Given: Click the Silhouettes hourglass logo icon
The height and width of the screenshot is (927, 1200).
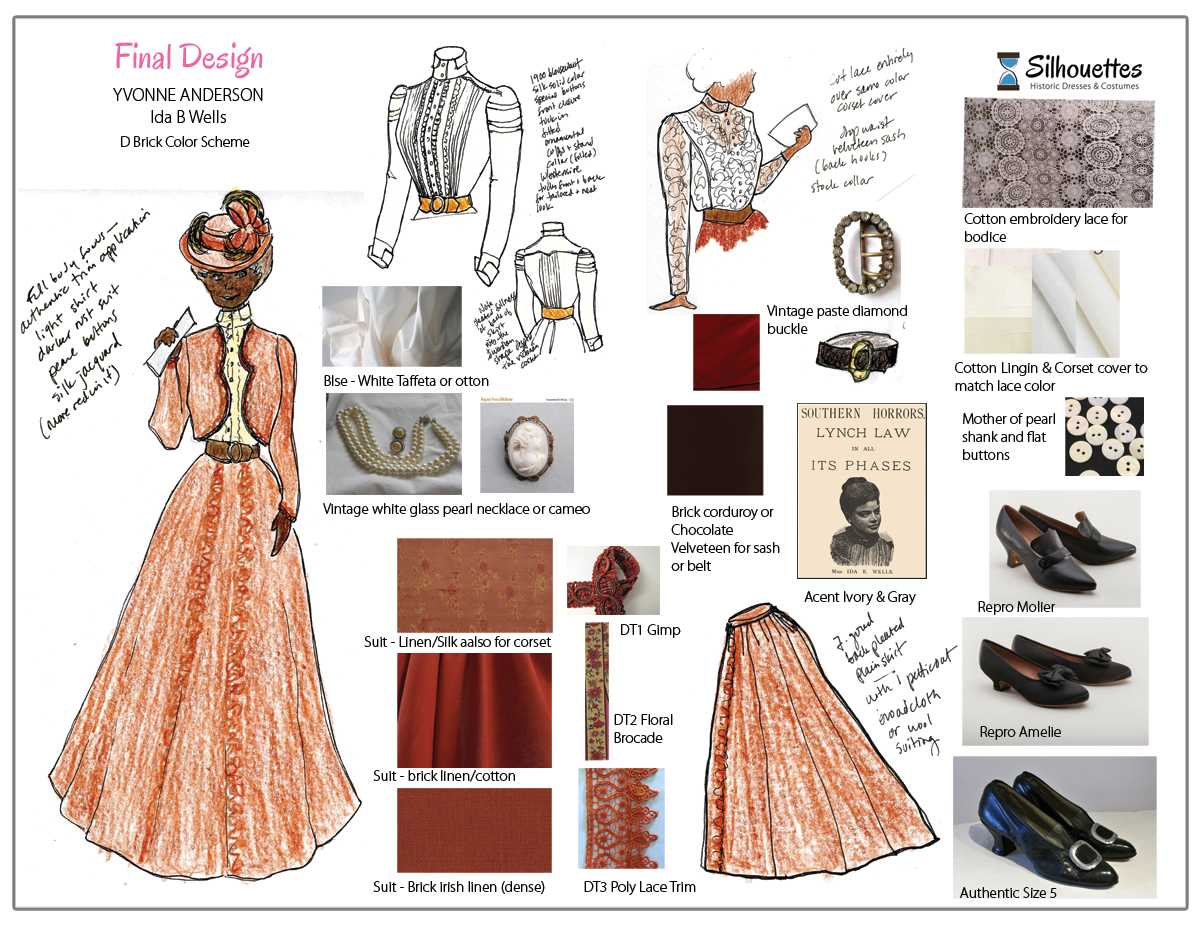Looking at the screenshot, I should click(1008, 71).
